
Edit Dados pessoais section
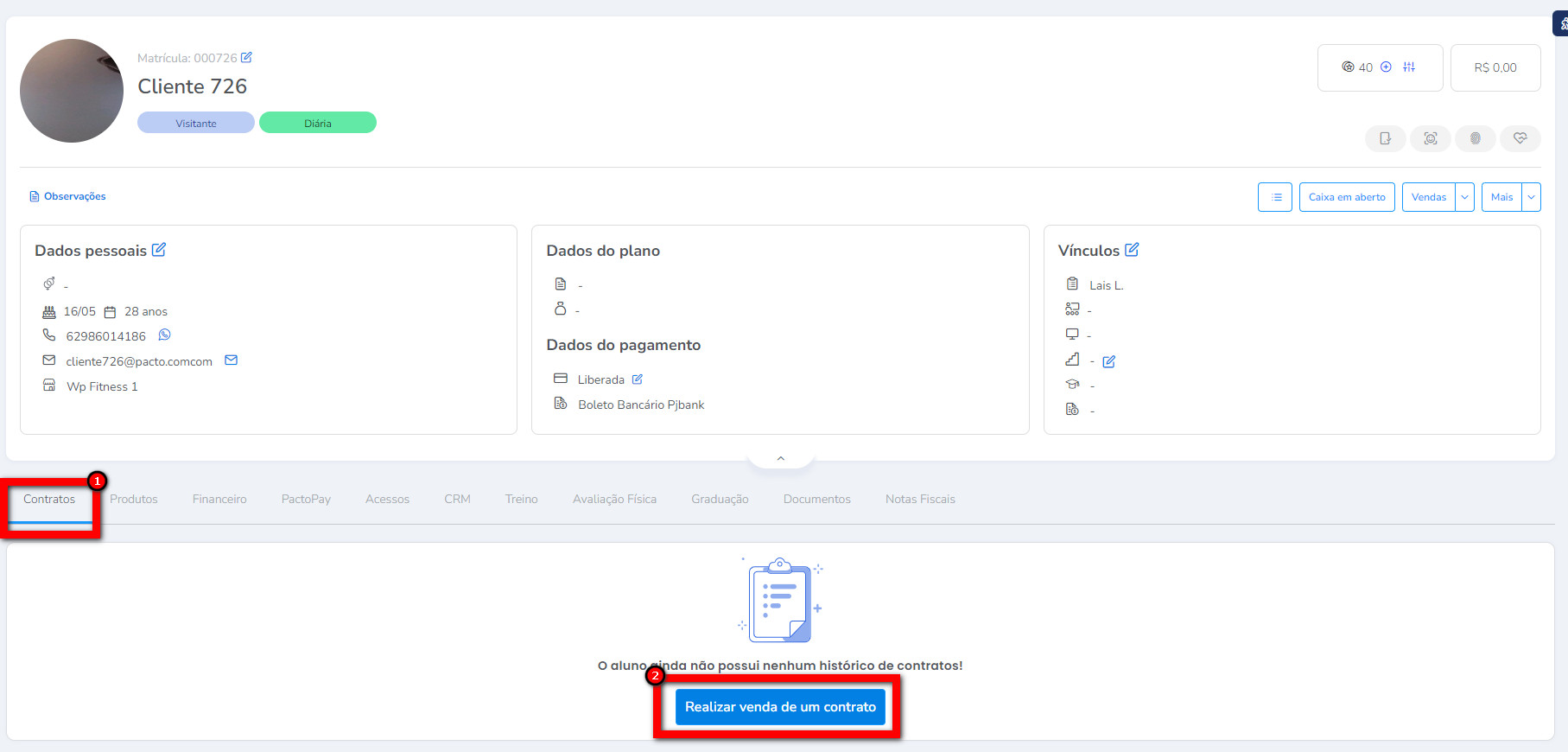[159, 250]
